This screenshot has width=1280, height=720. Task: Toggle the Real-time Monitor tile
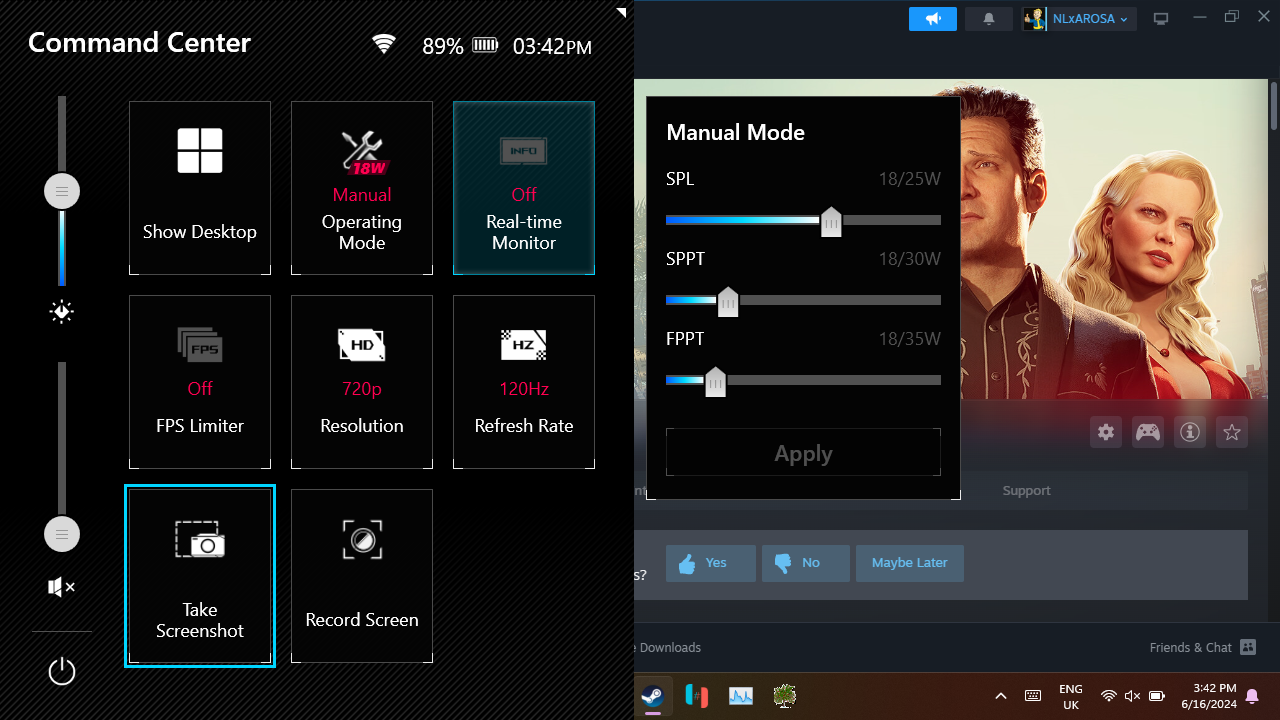524,188
